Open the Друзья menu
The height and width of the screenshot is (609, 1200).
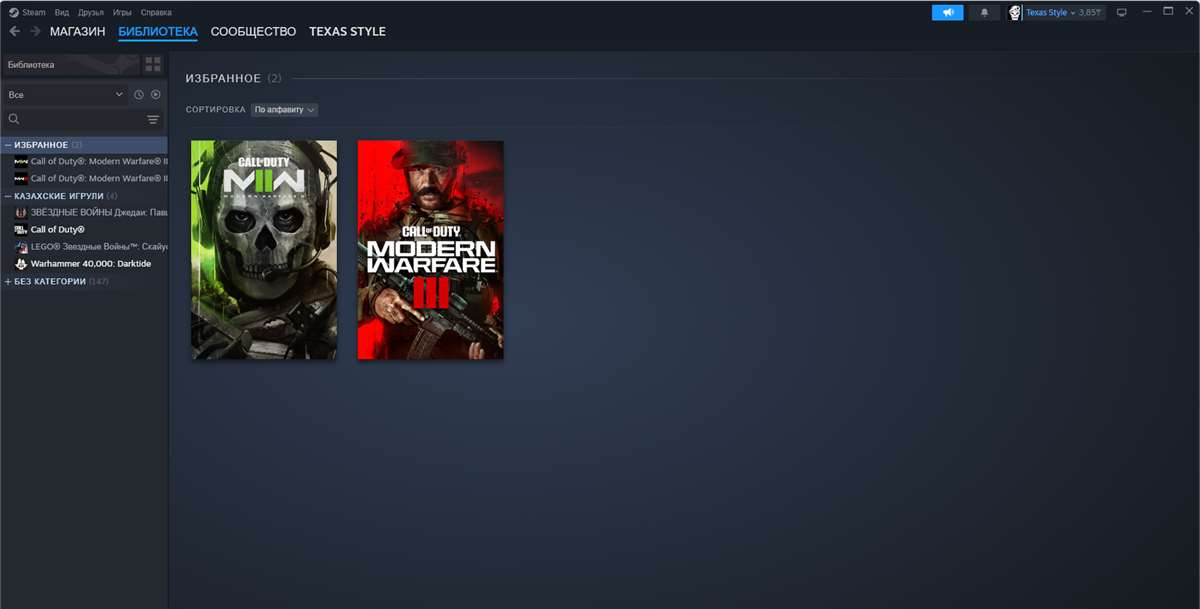(x=89, y=12)
